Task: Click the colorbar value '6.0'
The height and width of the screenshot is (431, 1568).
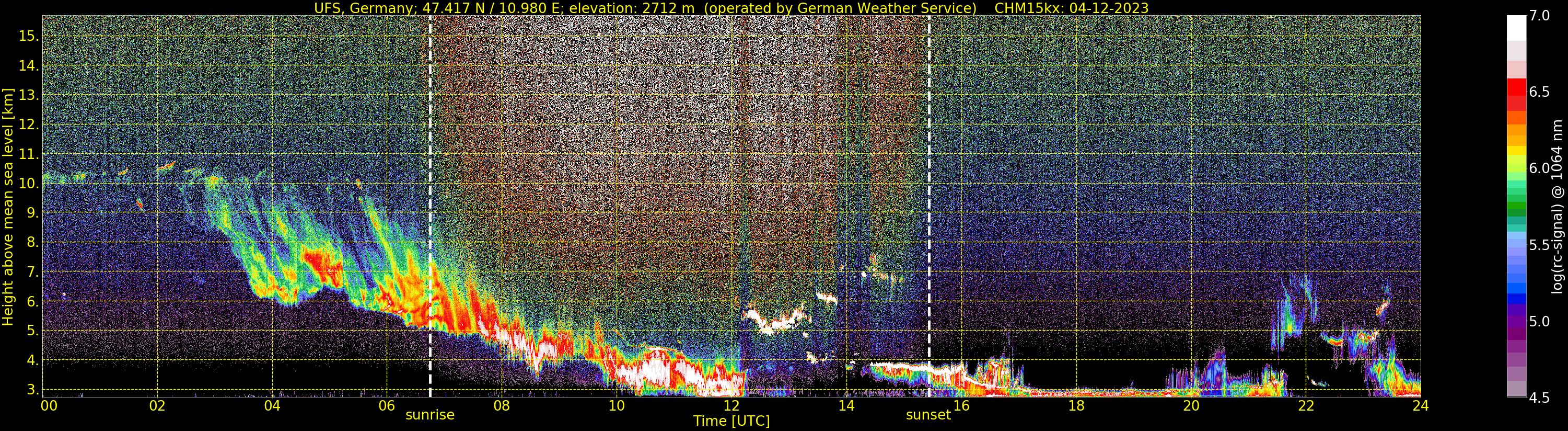Action: [x=1539, y=168]
